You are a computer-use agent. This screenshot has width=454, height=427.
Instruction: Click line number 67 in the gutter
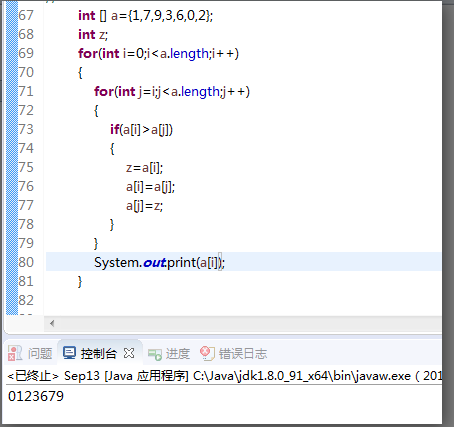click(26, 16)
